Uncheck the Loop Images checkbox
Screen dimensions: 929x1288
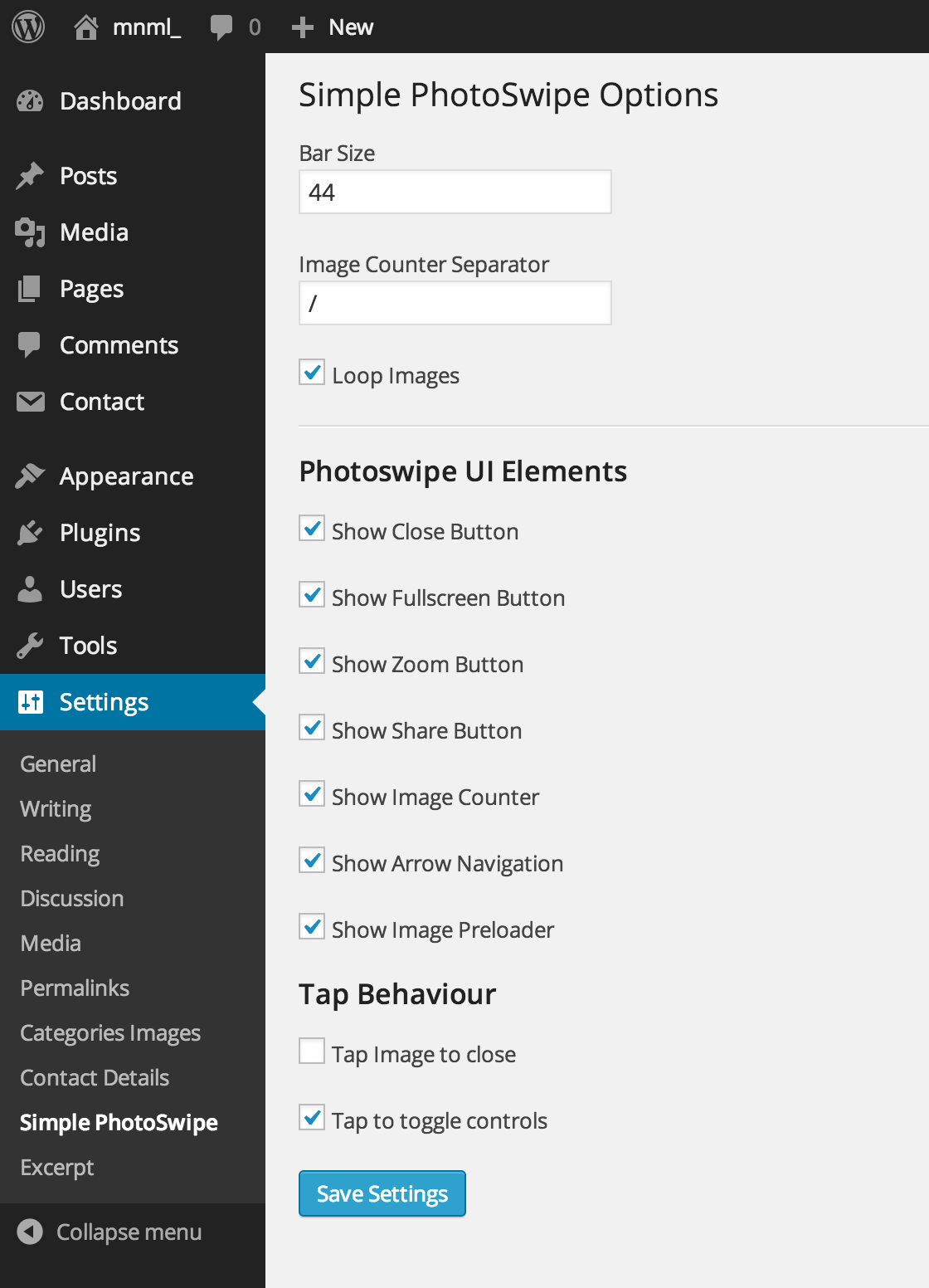312,373
